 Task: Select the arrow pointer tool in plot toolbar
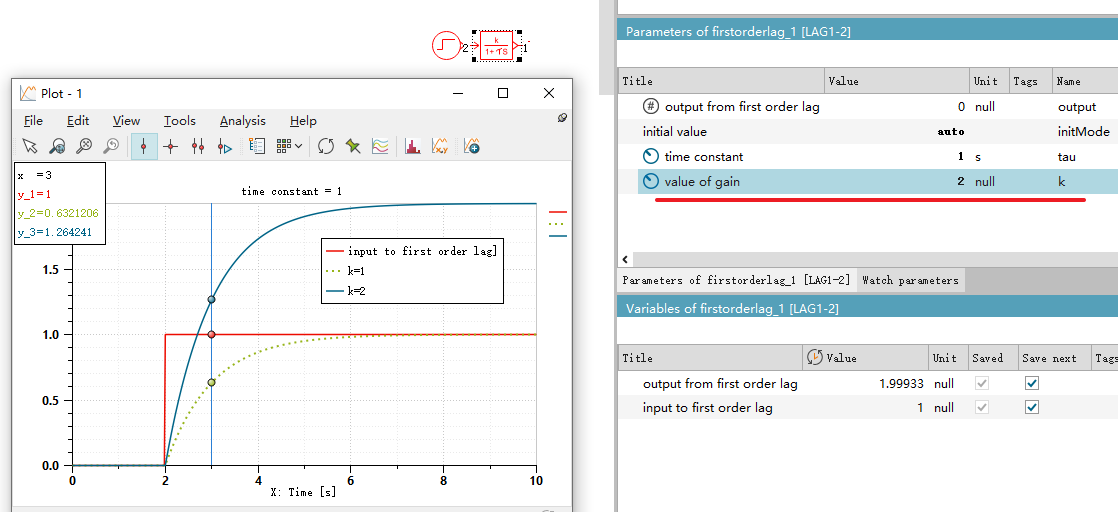pyautogui.click(x=30, y=146)
